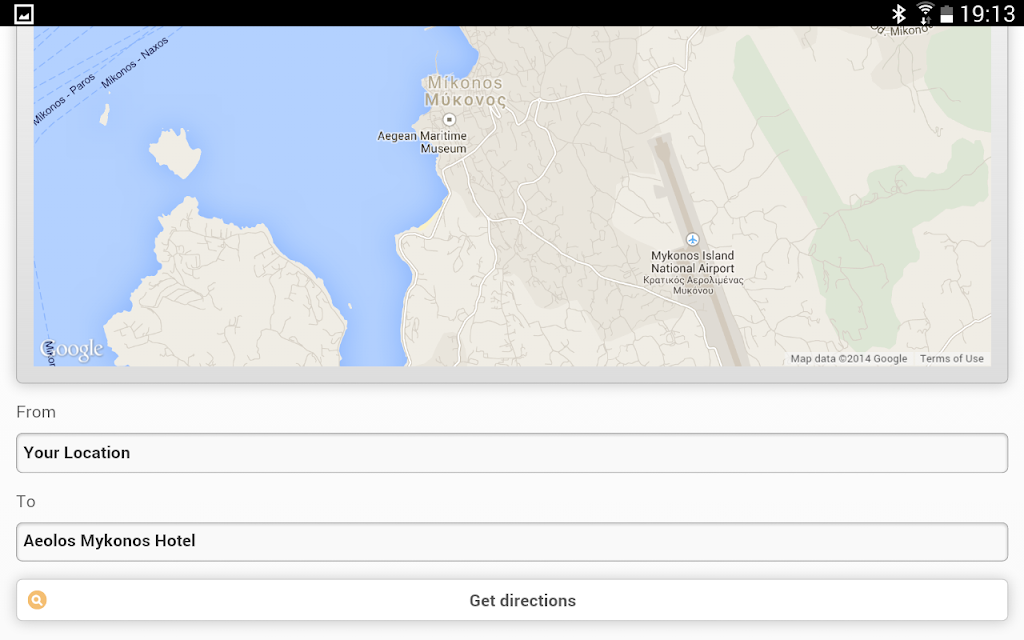Open the screenshot notification icon
1024x640 pixels.
pos(24,14)
